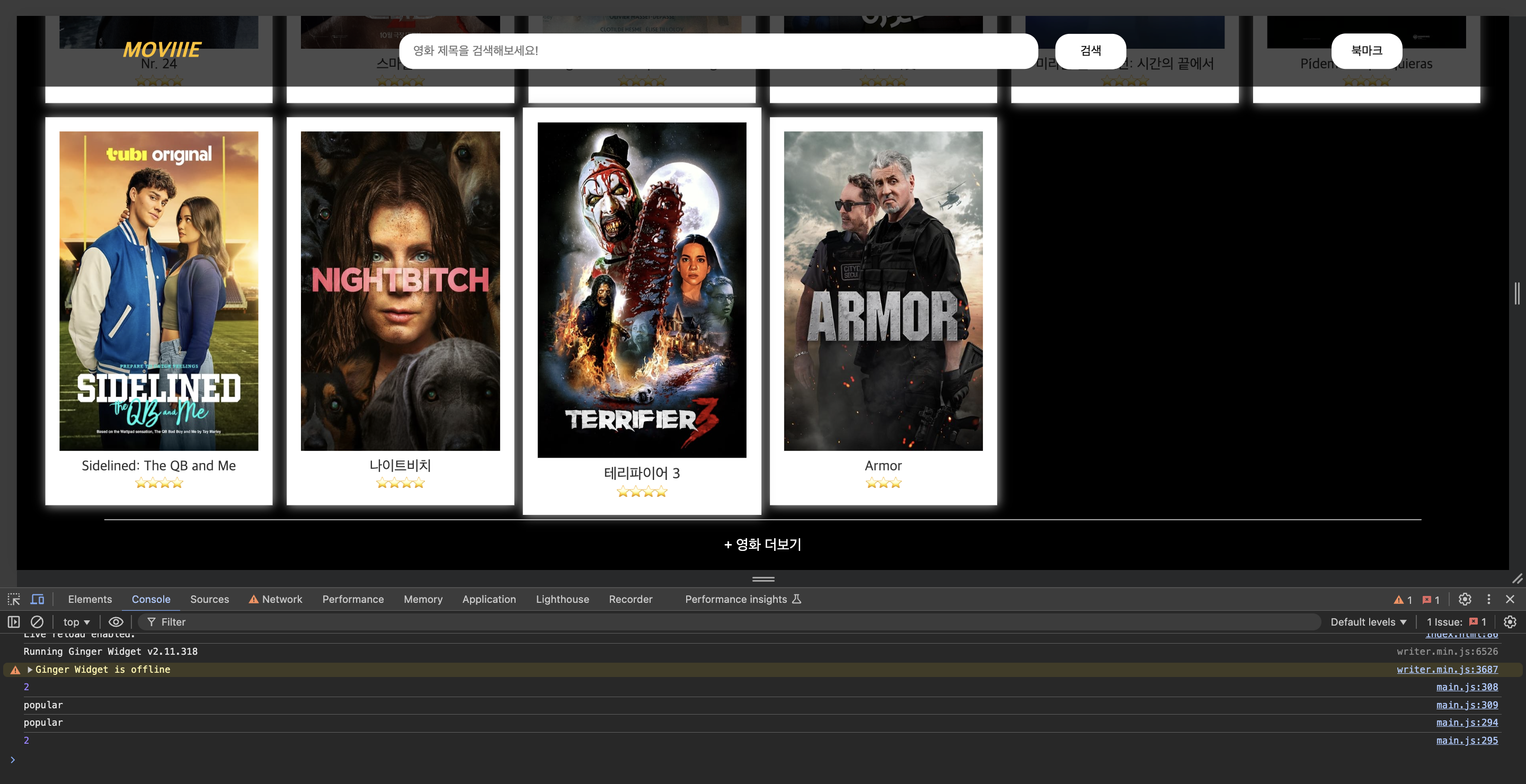The height and width of the screenshot is (784, 1526).
Task: Click the inspect element picker icon
Action: pos(14,599)
